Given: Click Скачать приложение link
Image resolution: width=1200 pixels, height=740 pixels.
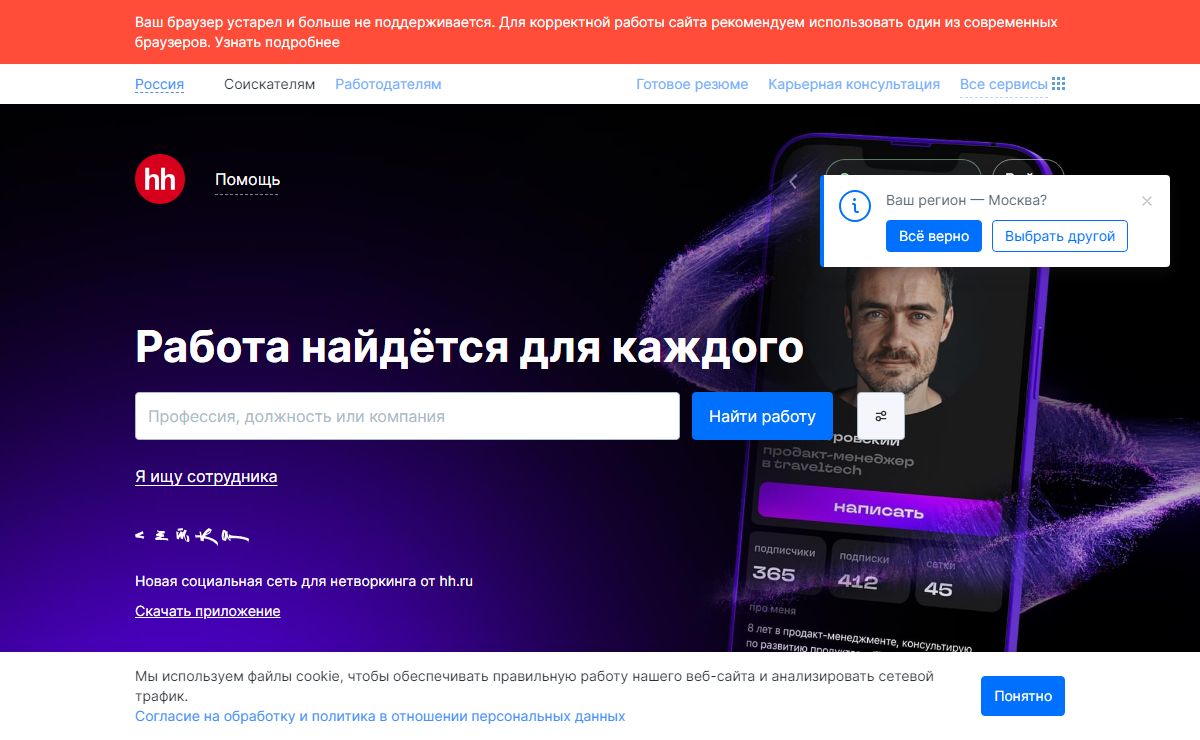Looking at the screenshot, I should point(208,611).
